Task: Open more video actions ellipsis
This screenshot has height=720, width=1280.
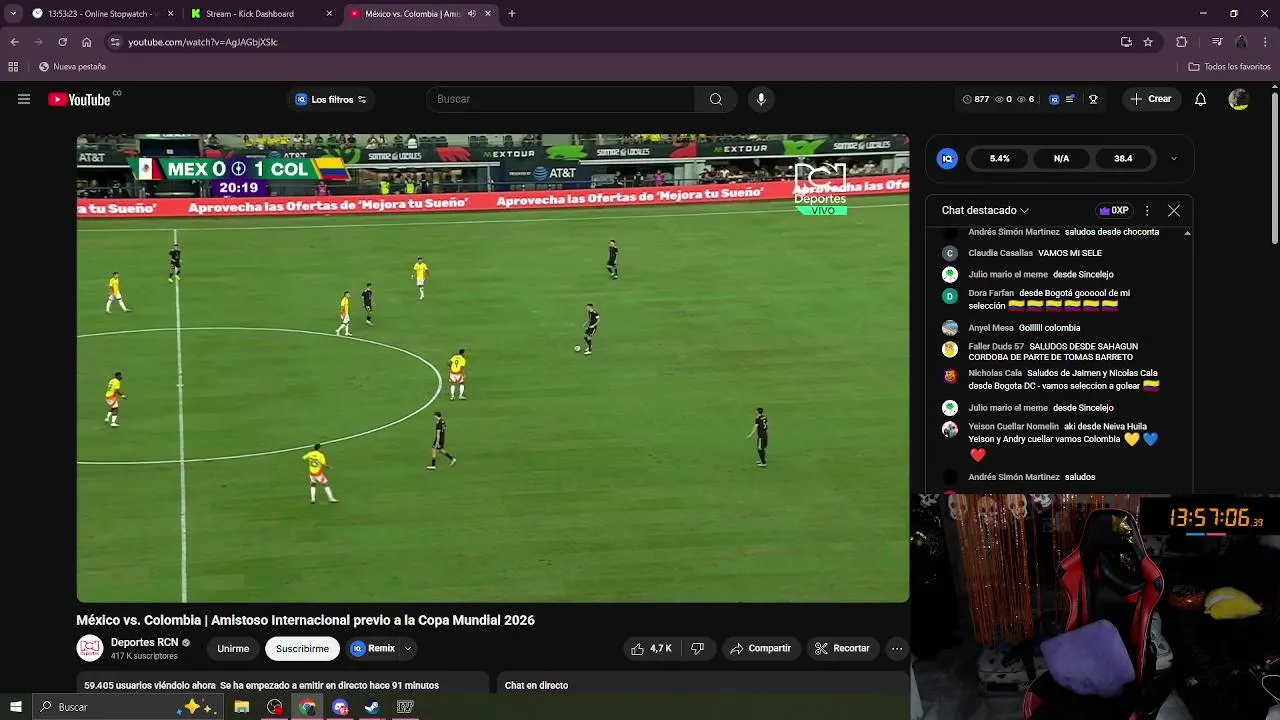Action: 897,648
